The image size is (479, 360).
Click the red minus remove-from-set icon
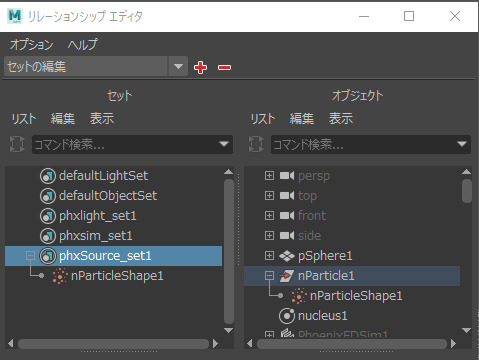pyautogui.click(x=224, y=68)
